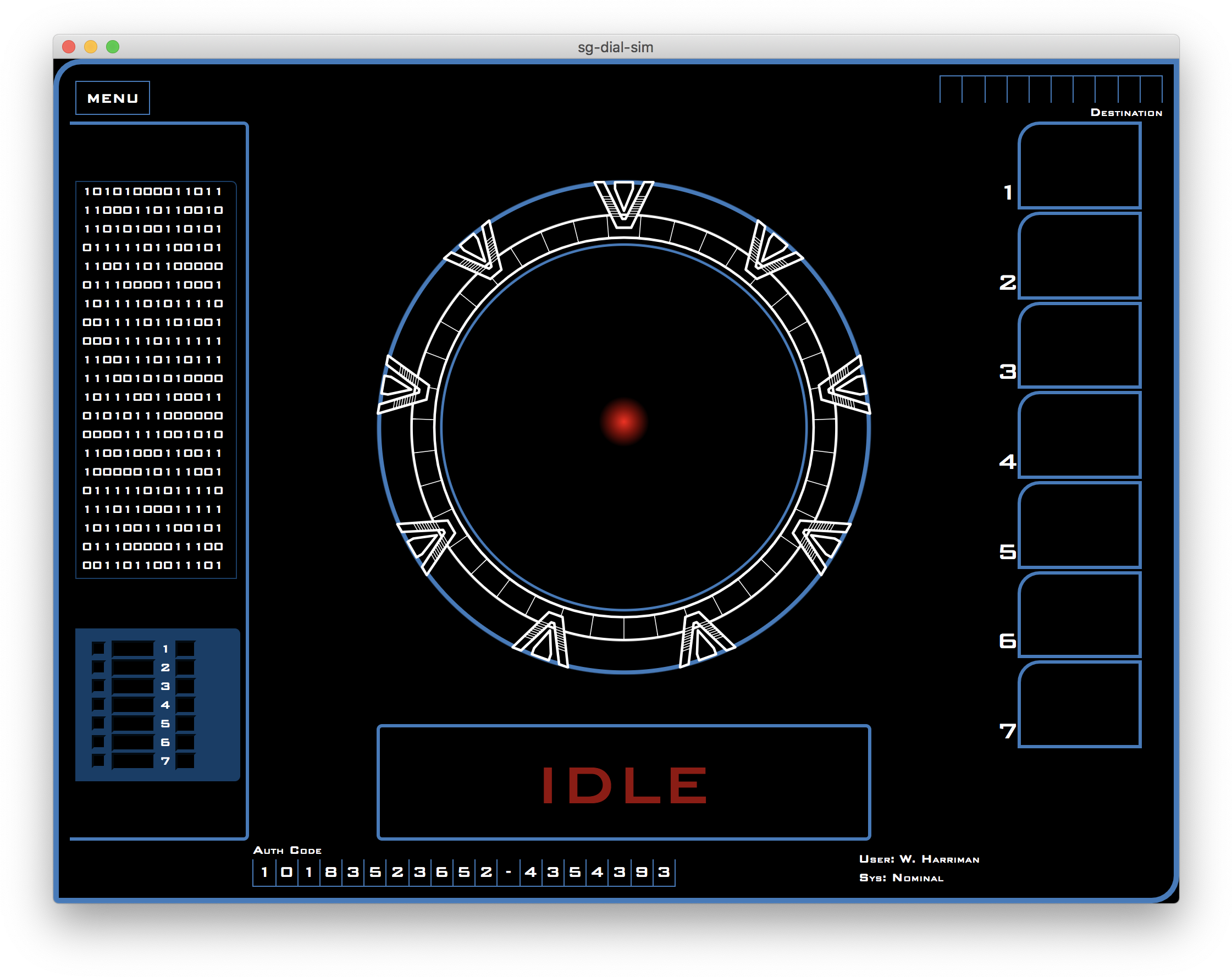Toggle left indicator box of chevron row 7
1232x977 pixels.
point(98,760)
